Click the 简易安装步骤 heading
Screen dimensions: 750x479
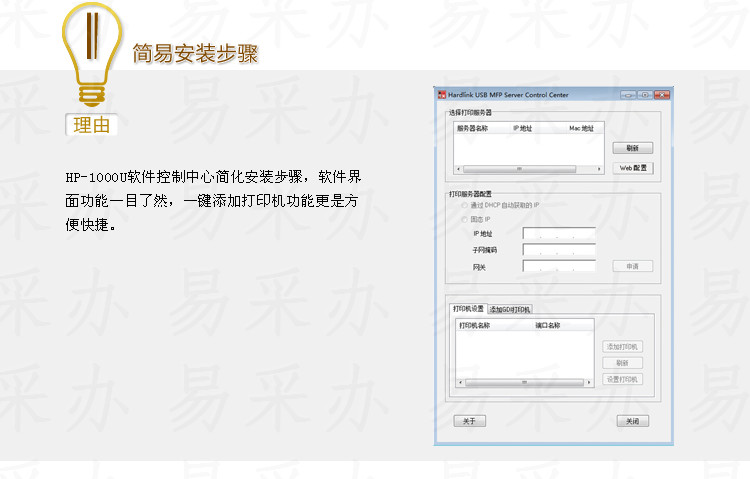[x=195, y=53]
